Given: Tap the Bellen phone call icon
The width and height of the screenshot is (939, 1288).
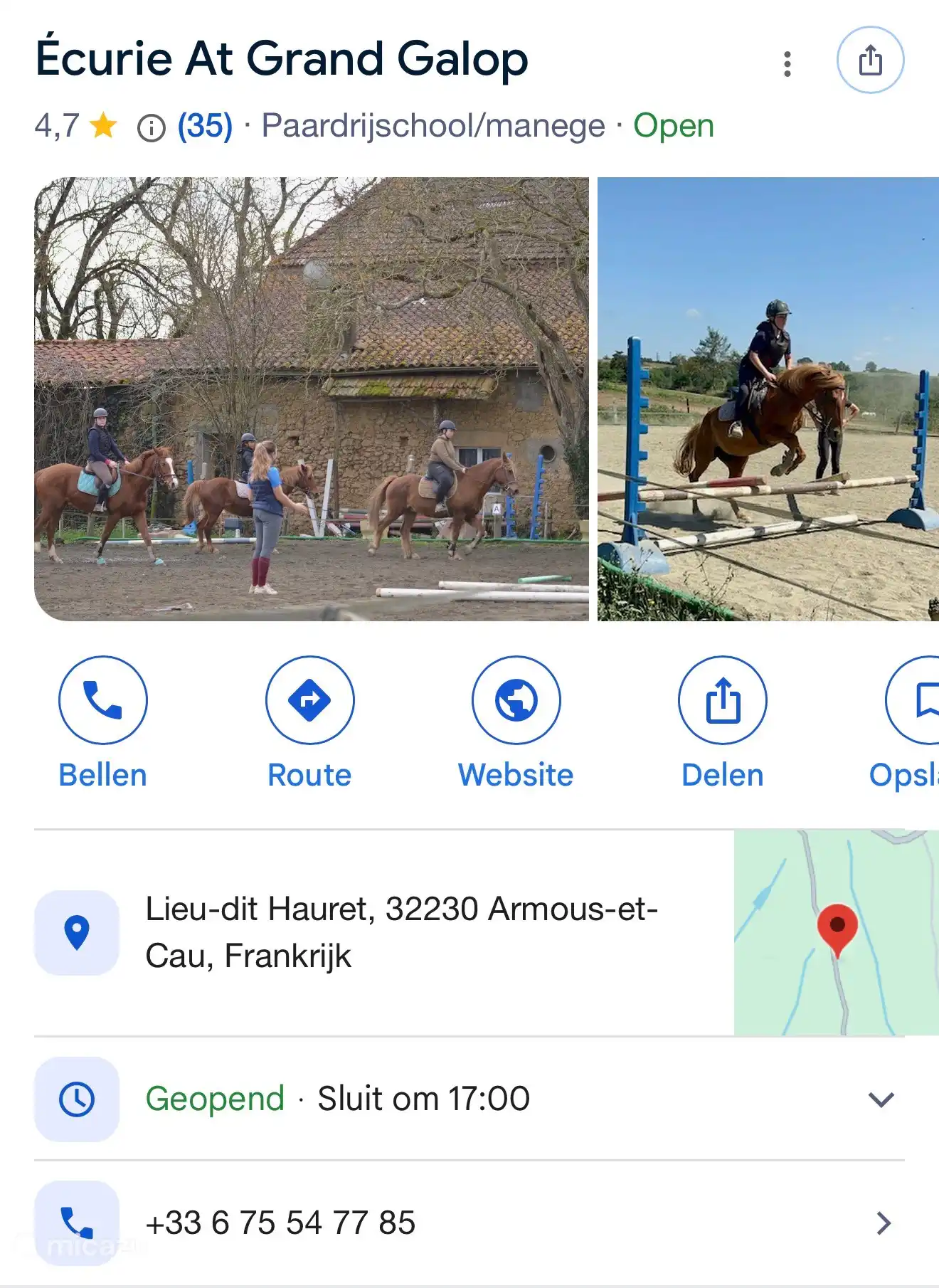Looking at the screenshot, I should (103, 700).
